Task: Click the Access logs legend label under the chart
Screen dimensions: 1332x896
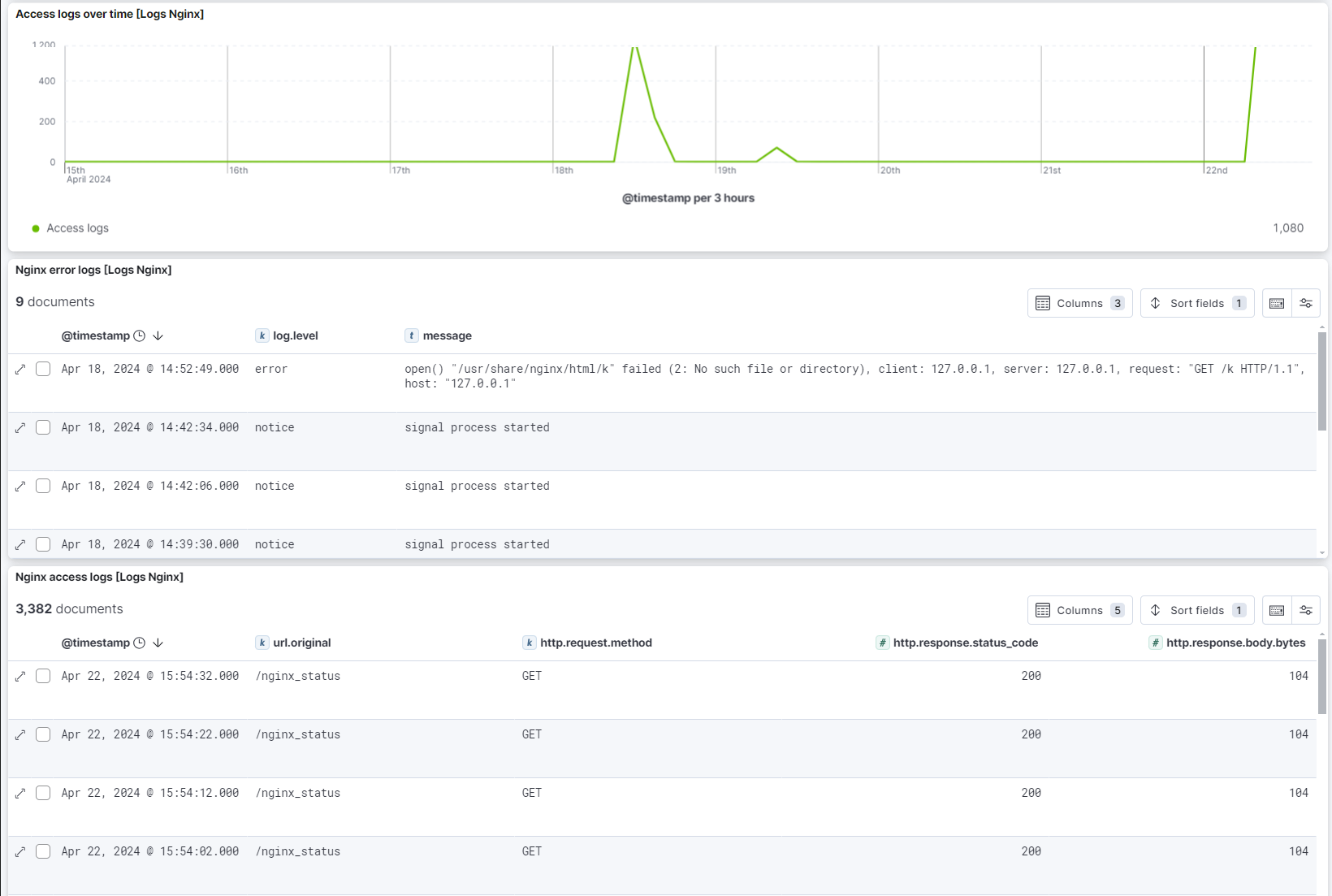Action: pyautogui.click(x=77, y=227)
